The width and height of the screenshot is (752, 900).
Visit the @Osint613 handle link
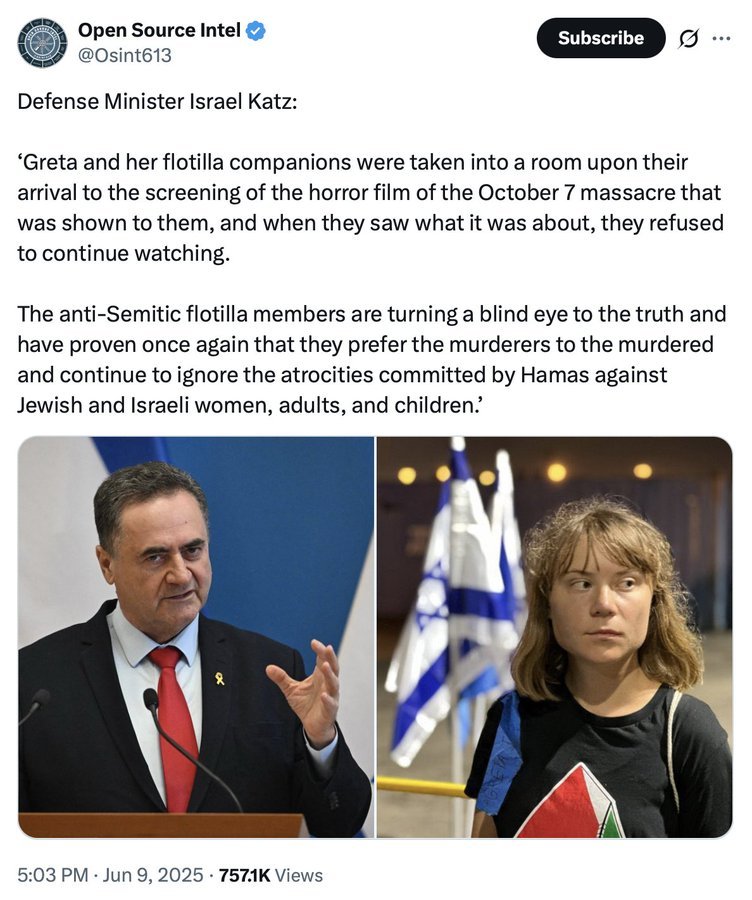pyautogui.click(x=125, y=55)
